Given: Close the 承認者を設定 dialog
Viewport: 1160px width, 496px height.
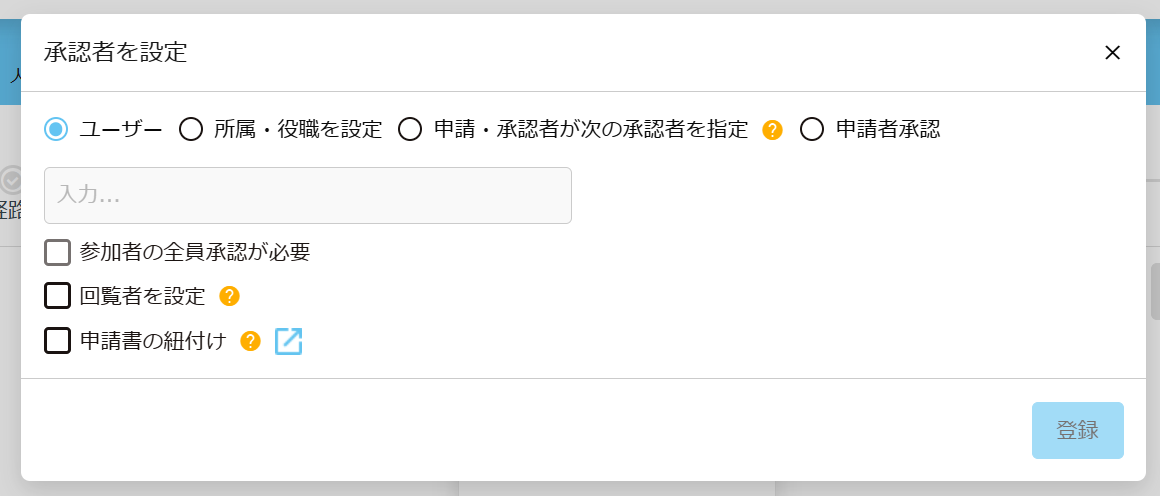Looking at the screenshot, I should coord(1112,53).
